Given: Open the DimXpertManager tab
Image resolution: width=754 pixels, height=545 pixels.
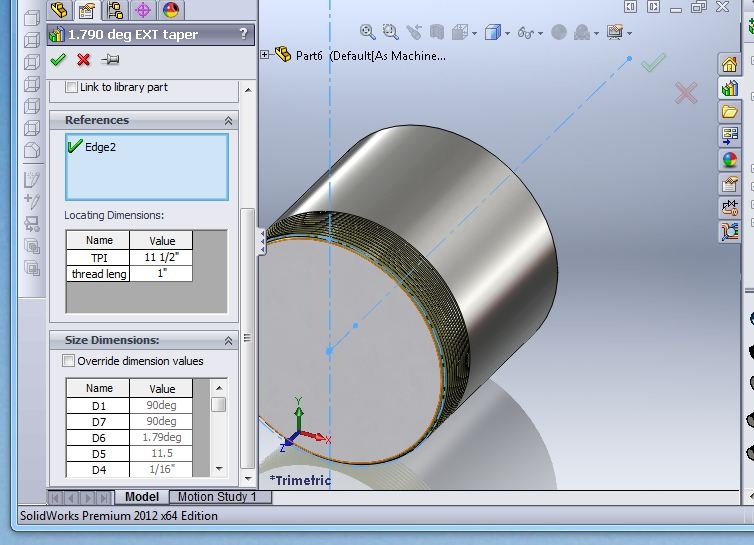Looking at the screenshot, I should (x=143, y=10).
